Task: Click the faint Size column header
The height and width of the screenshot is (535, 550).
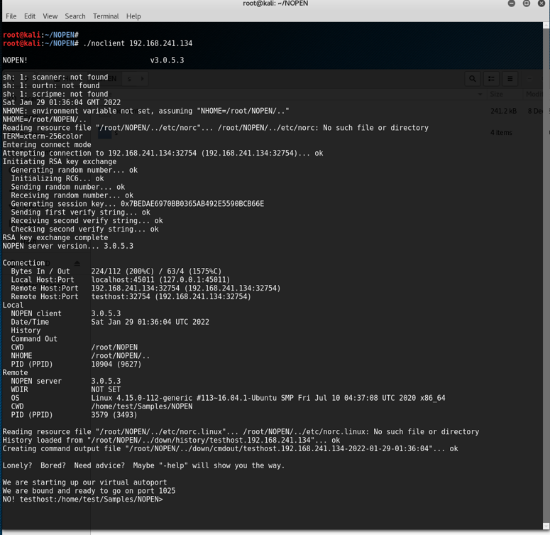Action: 496,94
